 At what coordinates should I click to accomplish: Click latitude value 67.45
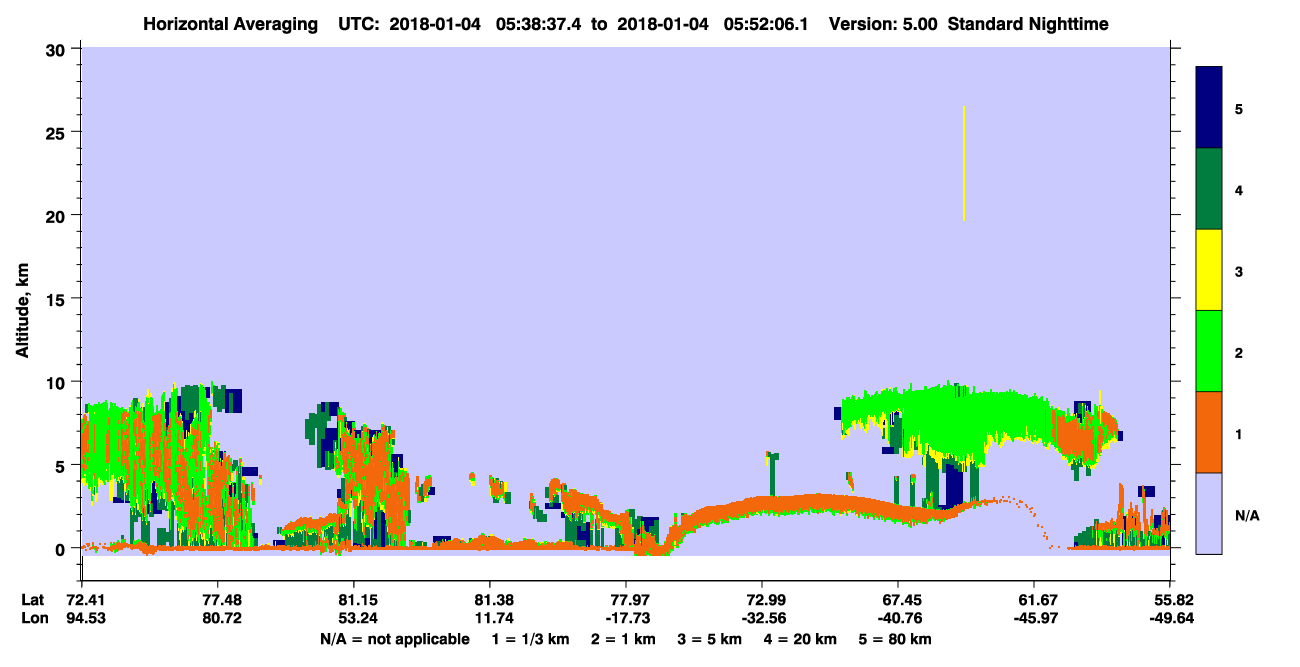(898, 600)
